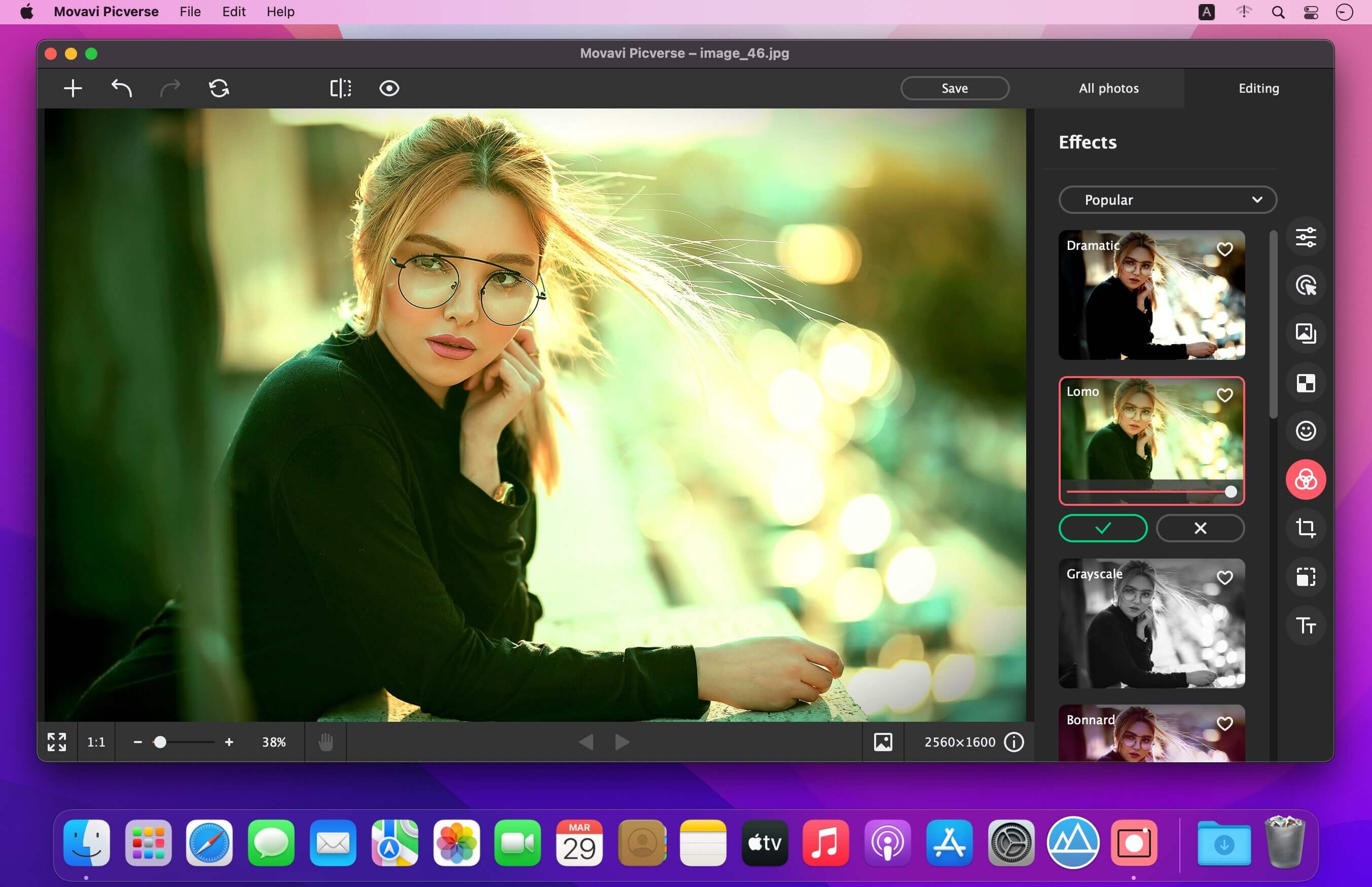This screenshot has width=1372, height=887.
Task: Go to the next photo
Action: (622, 742)
